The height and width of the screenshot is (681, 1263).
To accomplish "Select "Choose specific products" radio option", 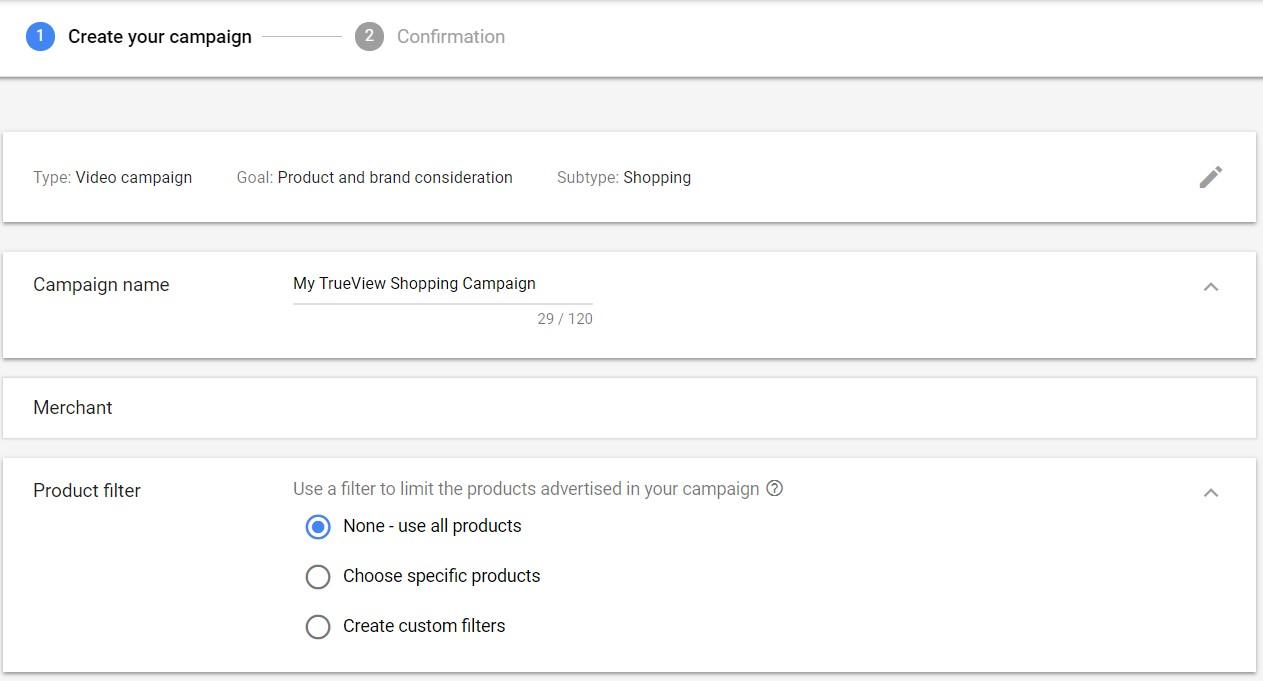I will click(x=318, y=576).
